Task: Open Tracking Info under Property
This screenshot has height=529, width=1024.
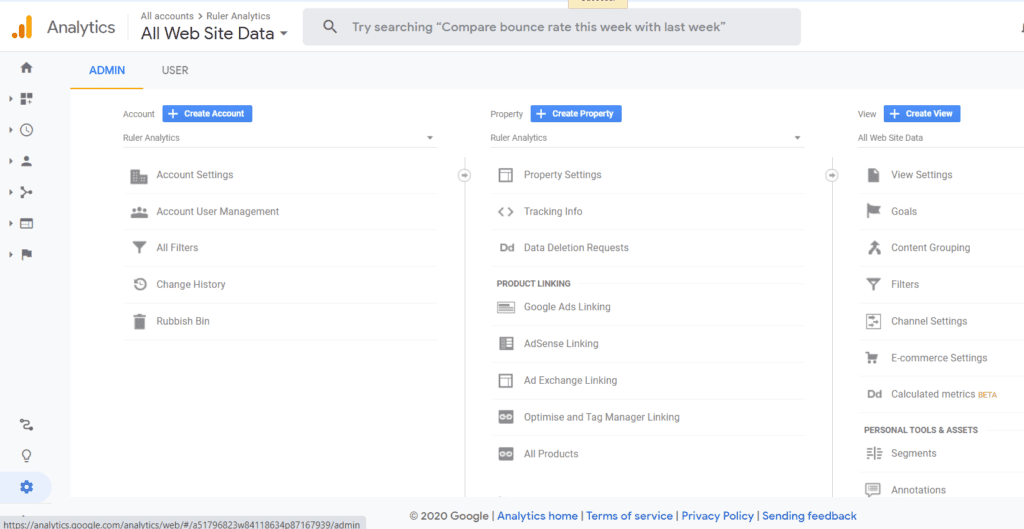Action: [x=552, y=211]
